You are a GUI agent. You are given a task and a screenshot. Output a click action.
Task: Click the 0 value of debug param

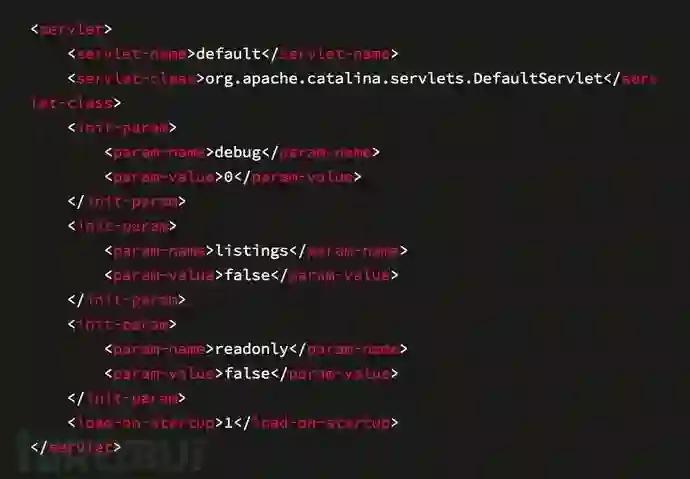tap(229, 177)
